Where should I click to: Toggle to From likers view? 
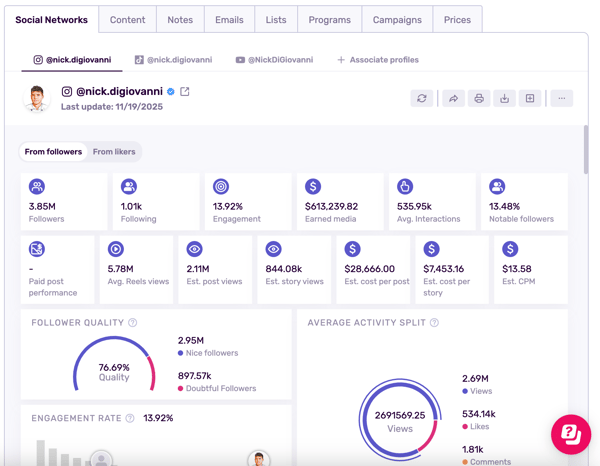pos(114,152)
